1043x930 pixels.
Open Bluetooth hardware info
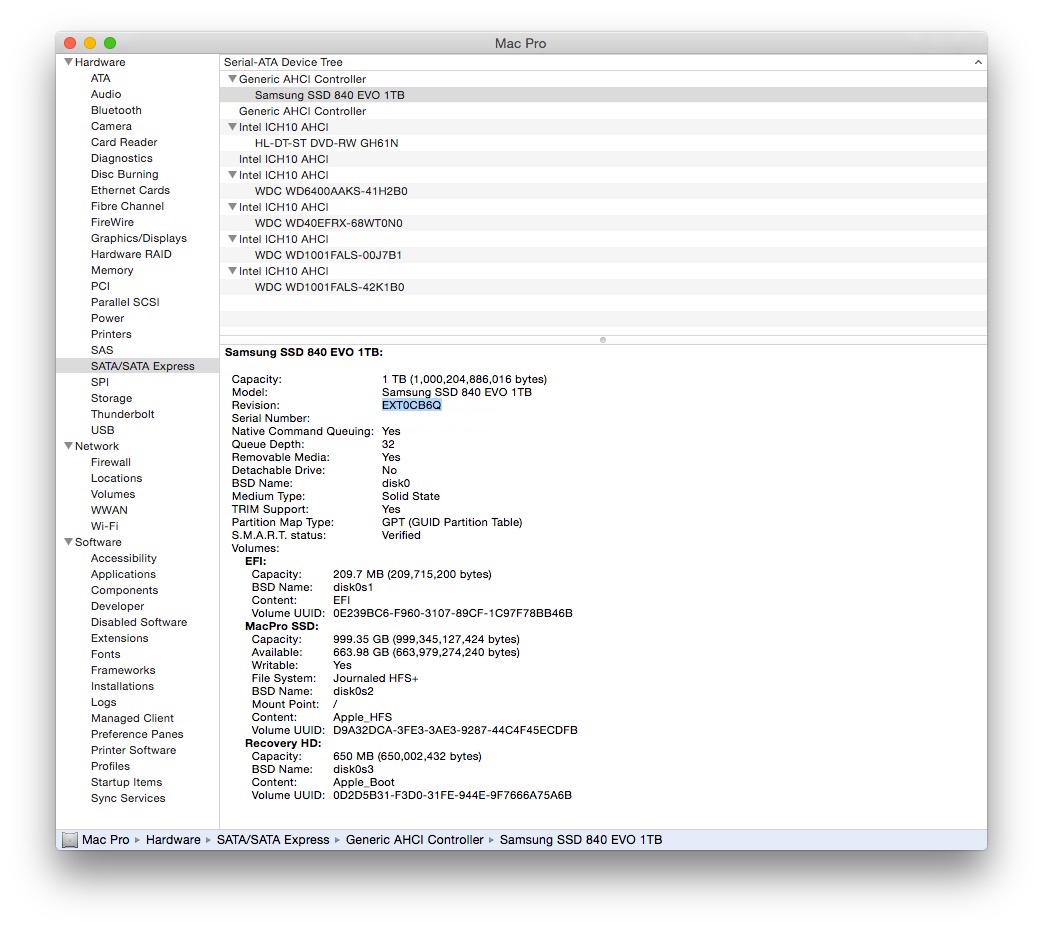click(x=116, y=110)
